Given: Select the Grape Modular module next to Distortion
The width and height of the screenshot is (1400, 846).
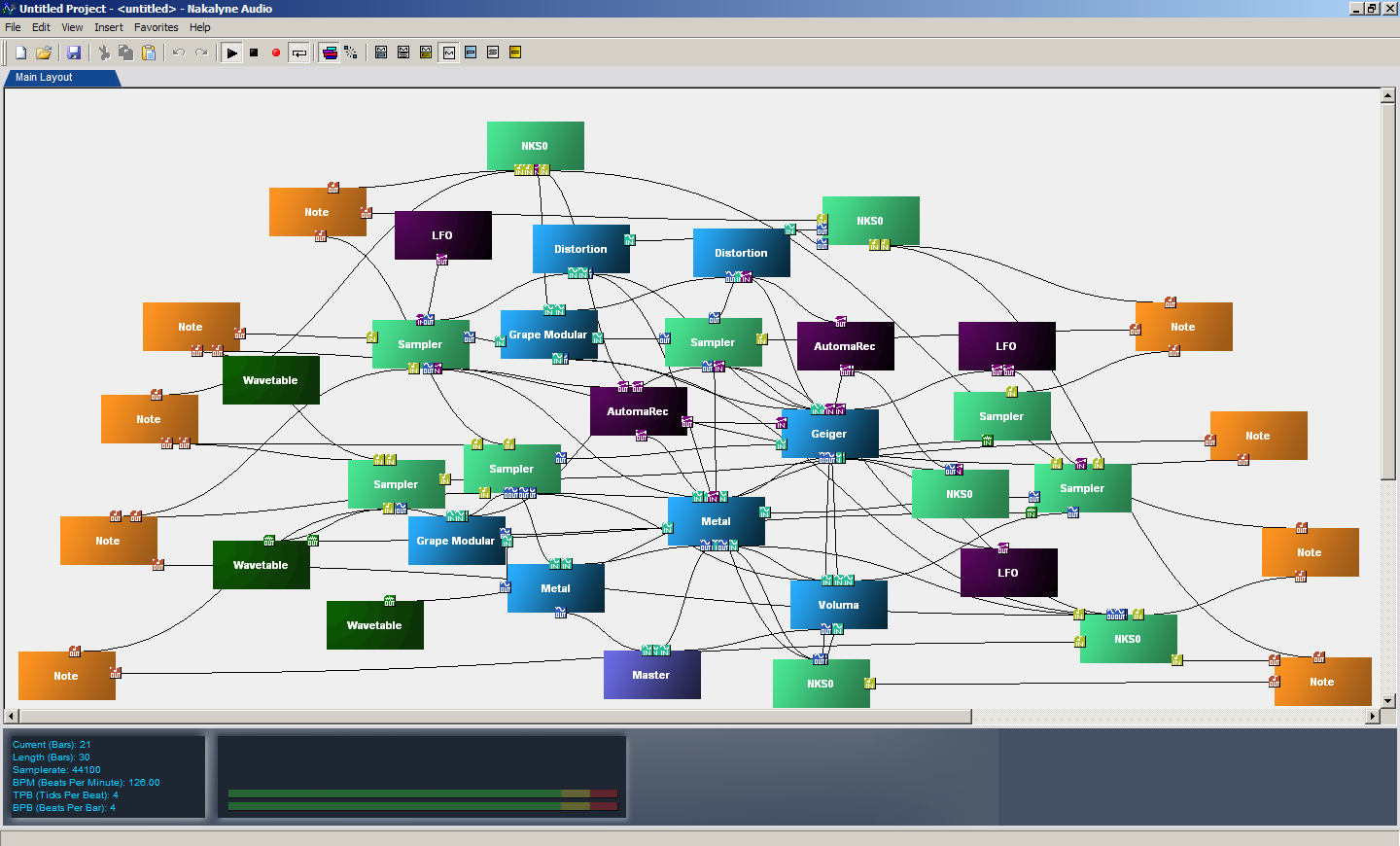Looking at the screenshot, I should [549, 335].
